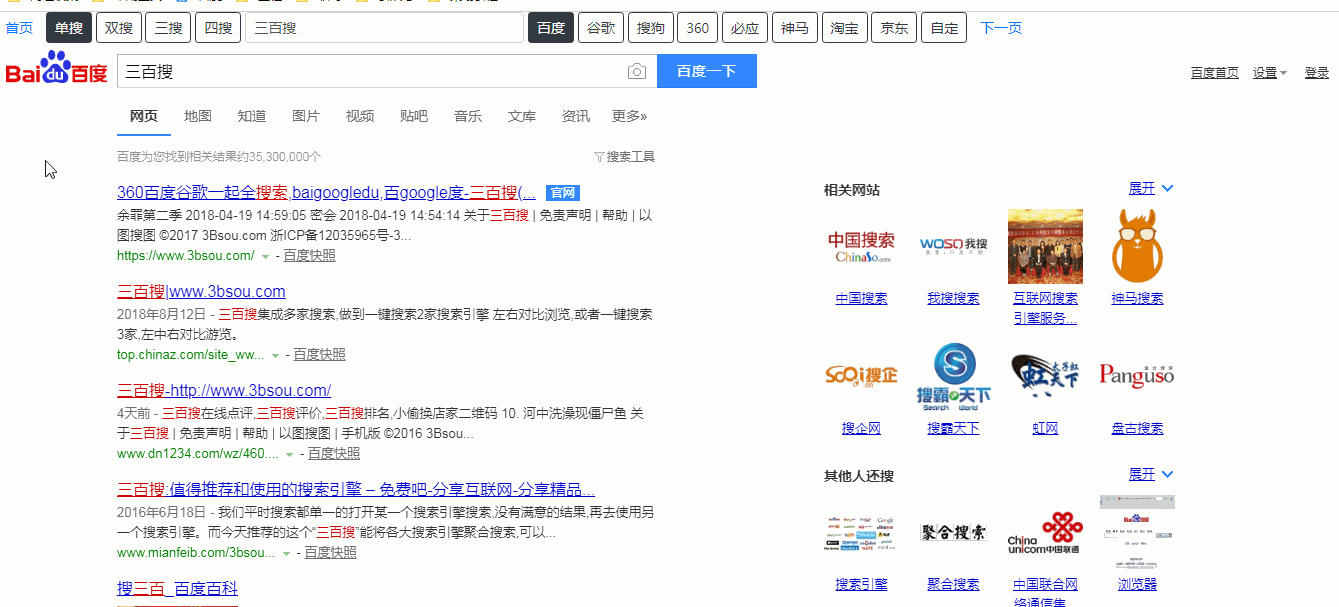Open dropdown arrow beside www.3bsou.com/ URL
The width and height of the screenshot is (1339, 607).
coord(265,257)
